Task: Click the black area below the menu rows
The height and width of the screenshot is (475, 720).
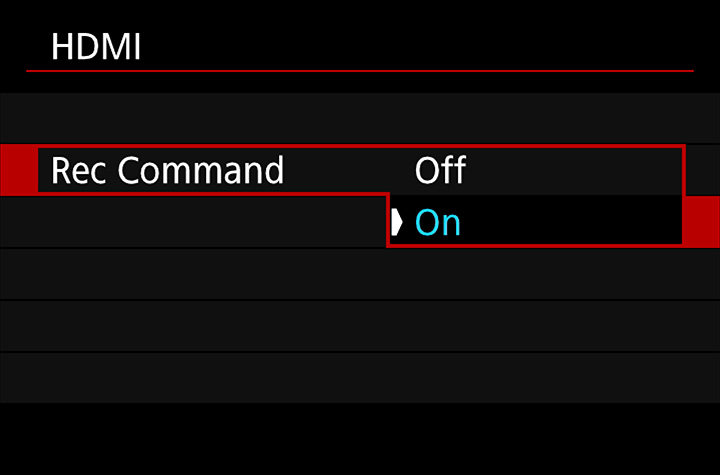Action: click(360, 439)
